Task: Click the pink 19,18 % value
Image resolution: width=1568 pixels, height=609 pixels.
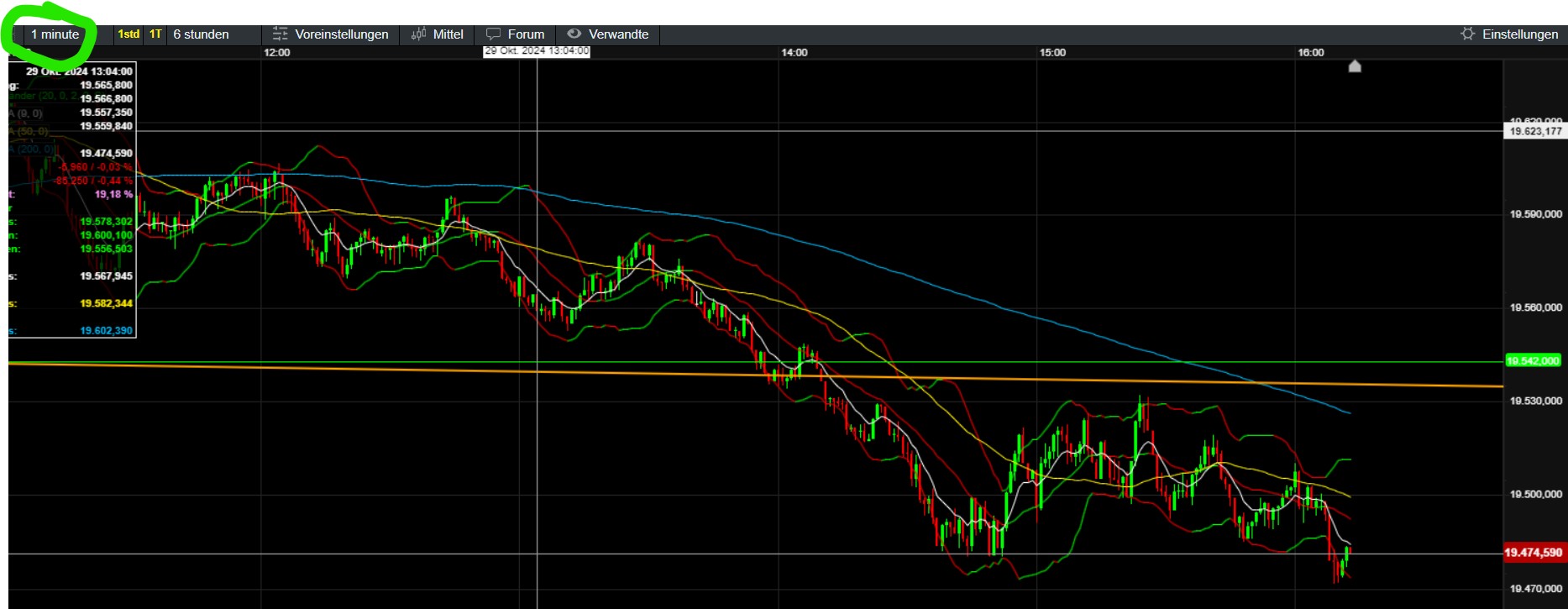Action: click(113, 194)
